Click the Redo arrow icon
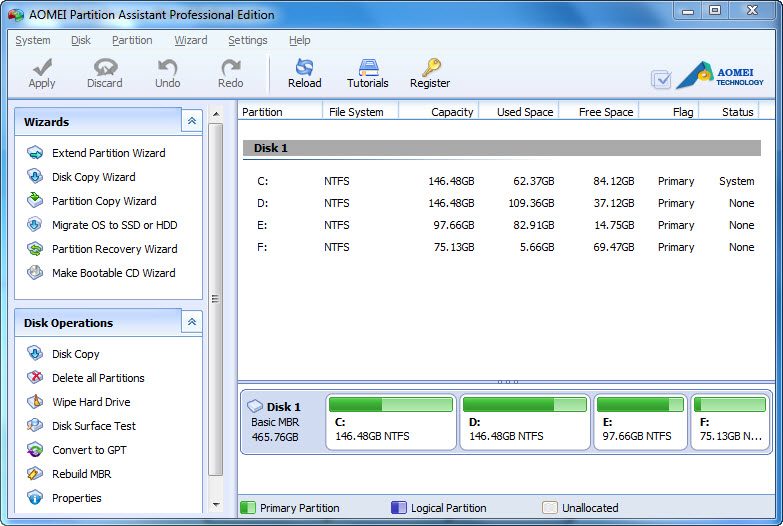 pos(231,67)
